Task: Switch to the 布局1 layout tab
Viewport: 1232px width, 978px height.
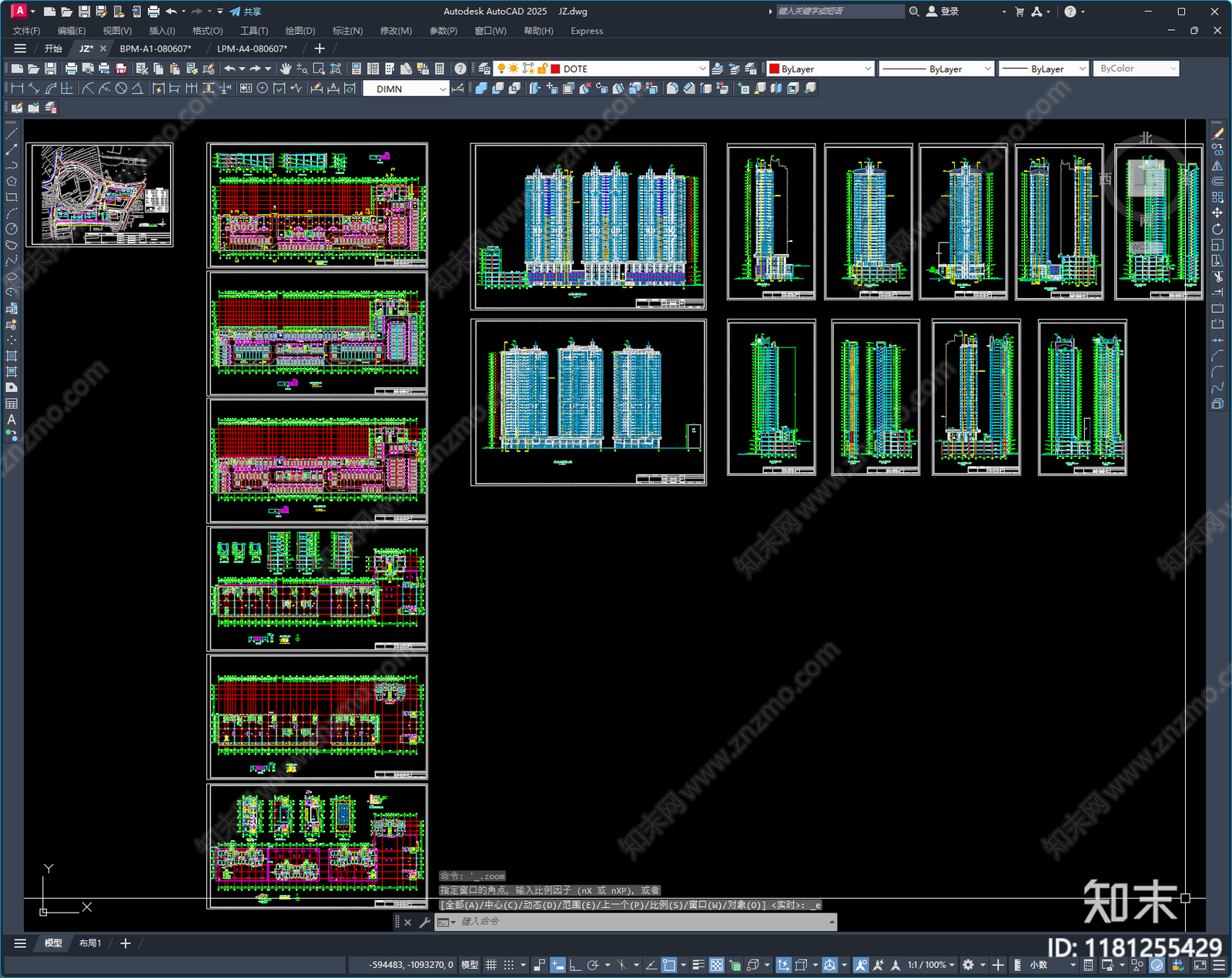Action: coord(90,943)
